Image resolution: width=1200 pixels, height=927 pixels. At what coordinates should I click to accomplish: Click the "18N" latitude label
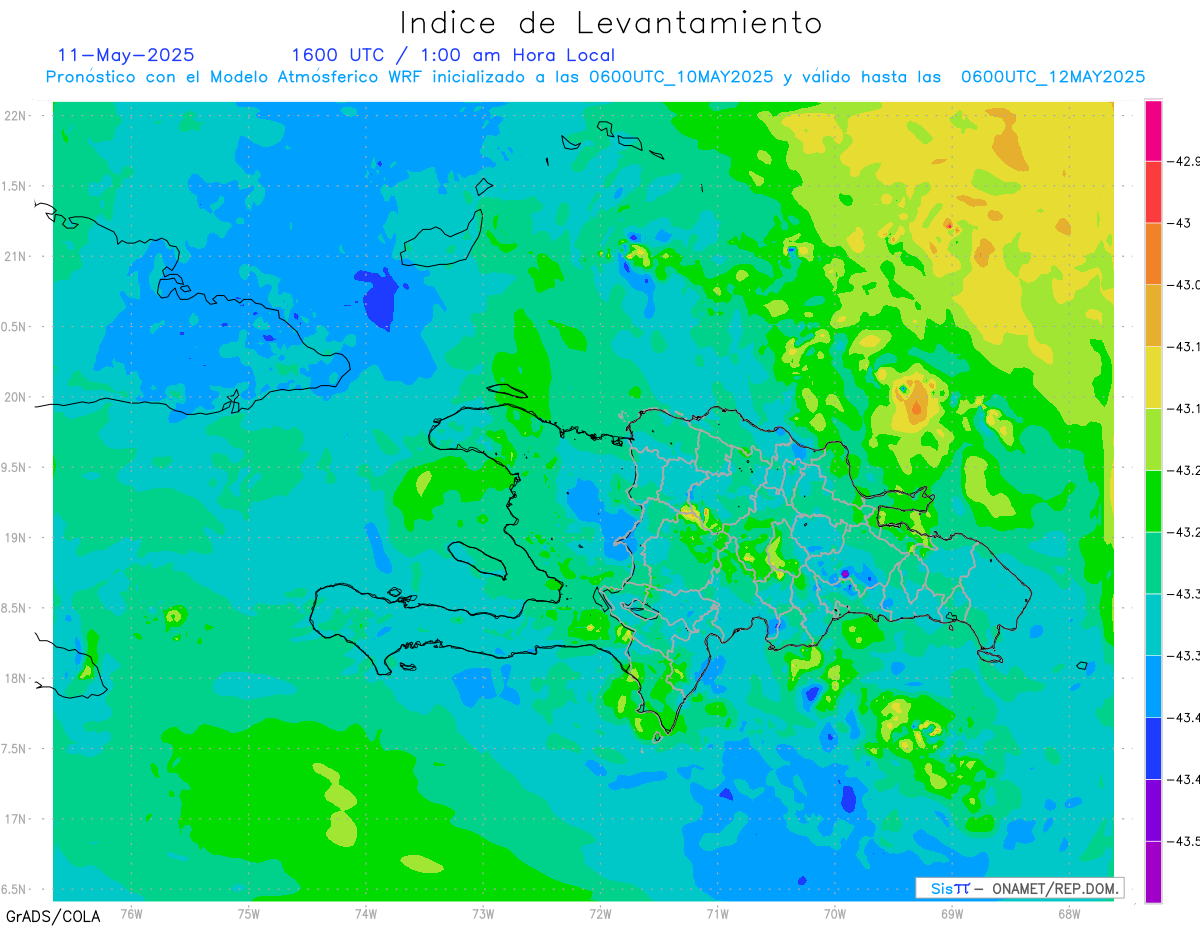click(16, 679)
